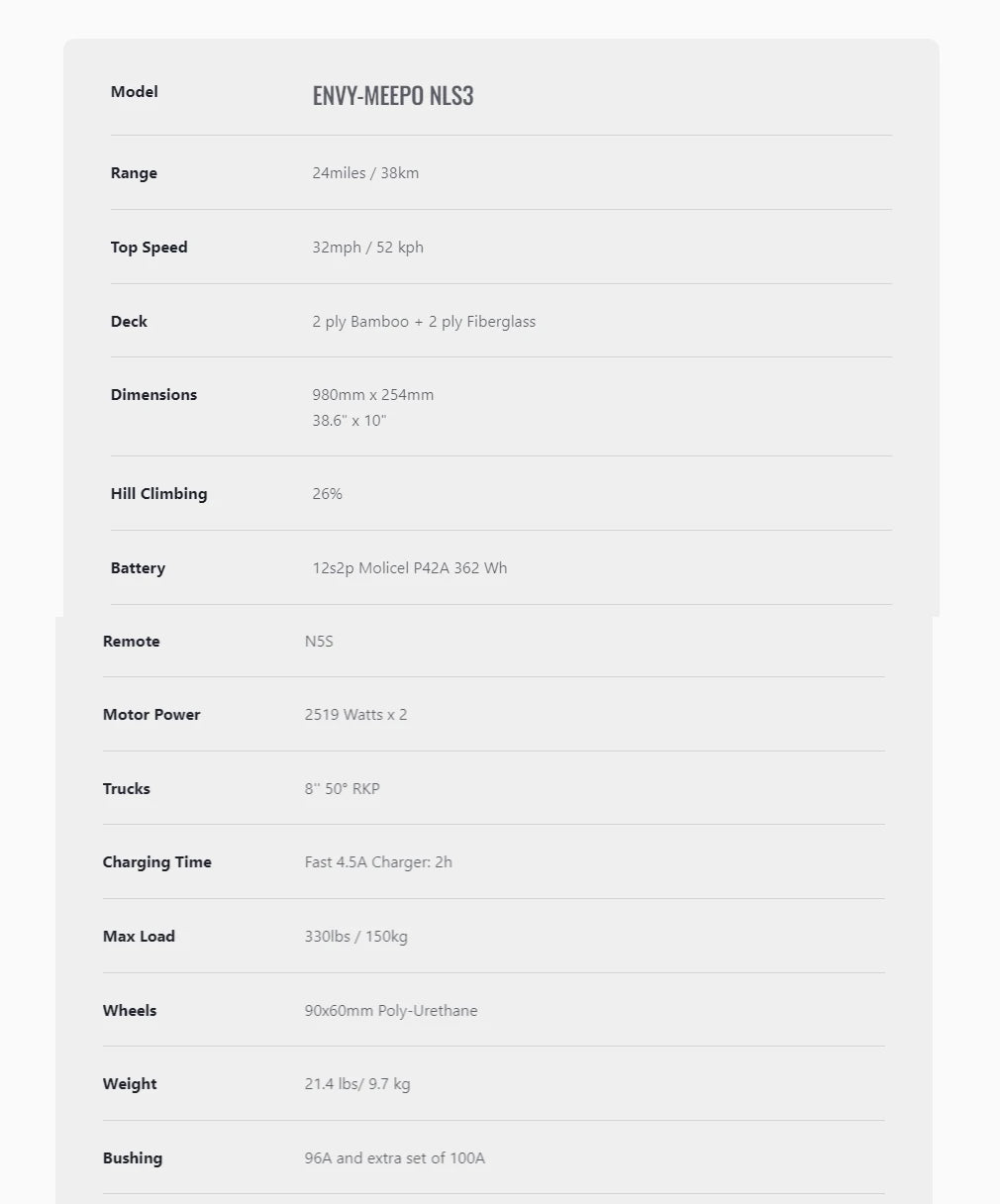Viewport: 1000px width, 1204px height.
Task: Select Fast 4.5A Charger: 2h text
Action: click(x=378, y=862)
